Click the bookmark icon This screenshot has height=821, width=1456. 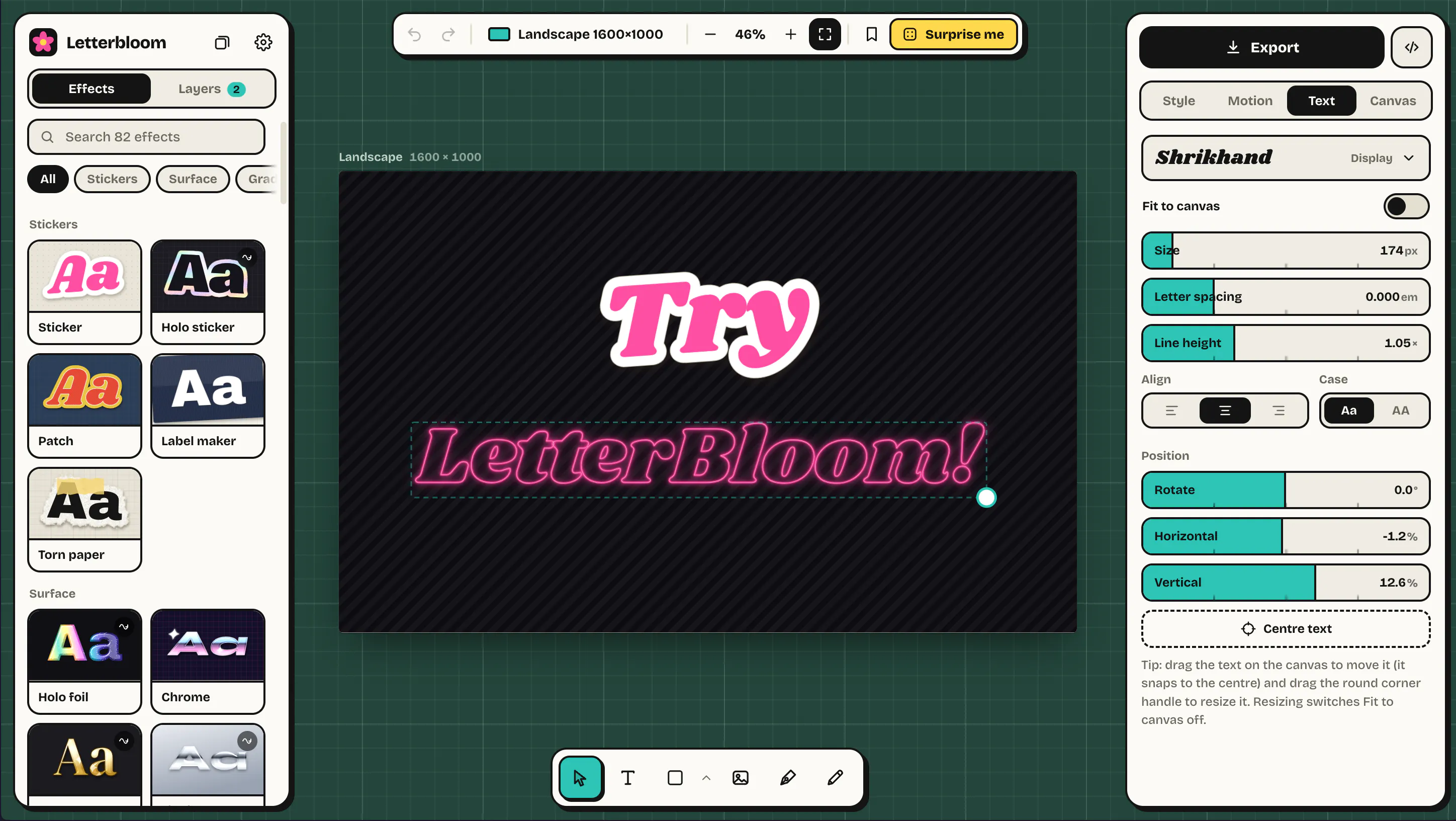[x=872, y=35]
